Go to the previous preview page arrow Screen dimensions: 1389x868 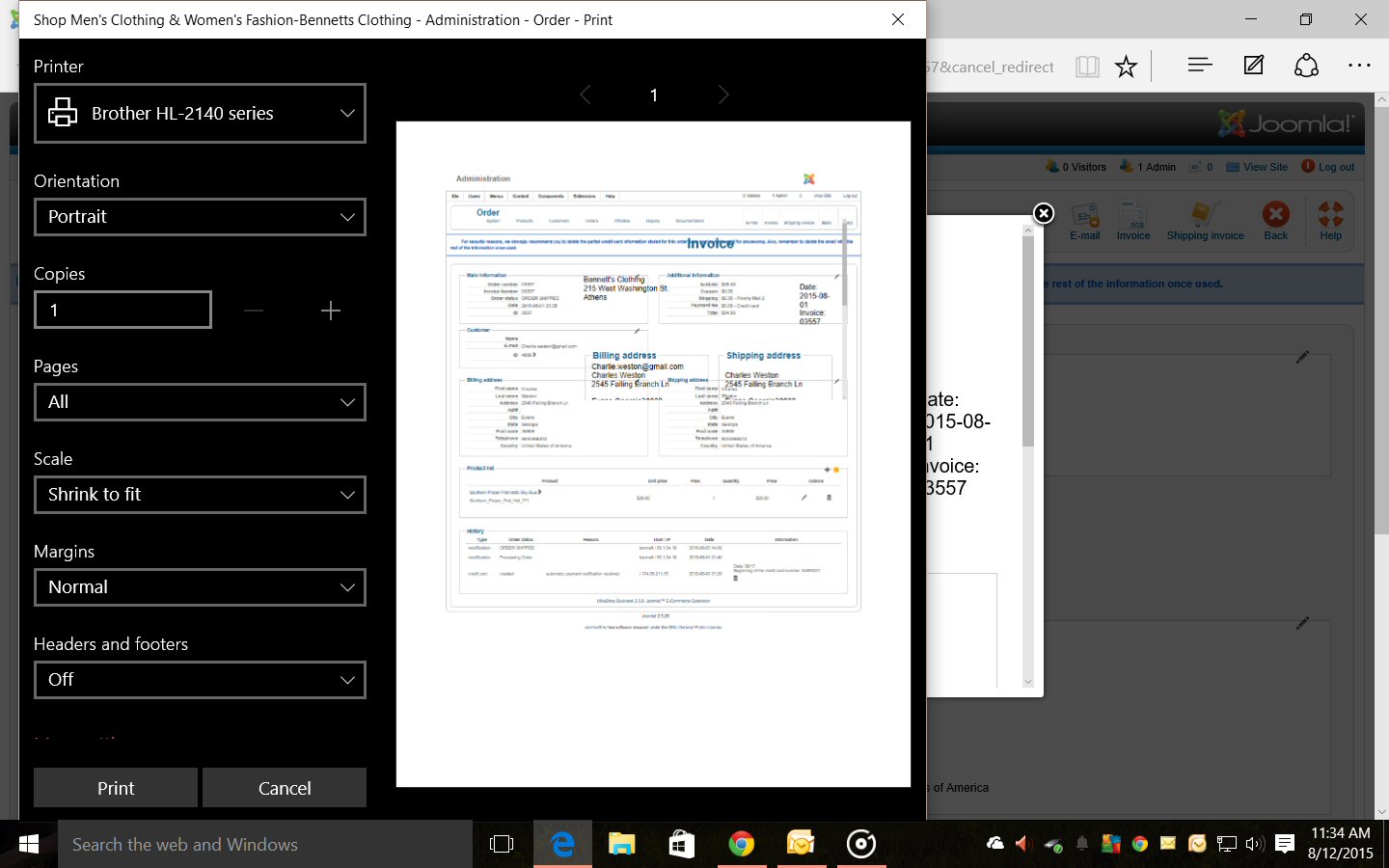point(586,95)
